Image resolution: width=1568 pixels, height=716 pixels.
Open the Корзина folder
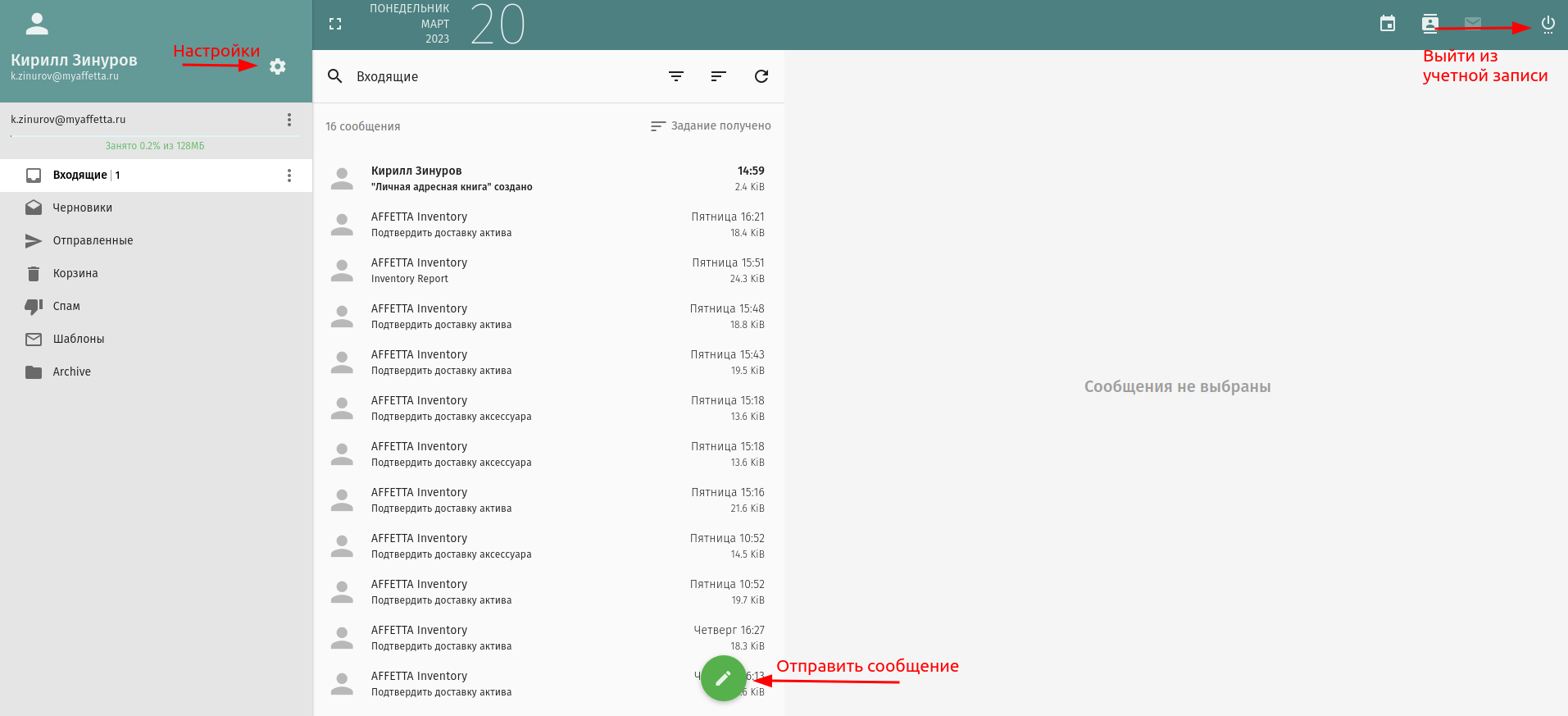[75, 273]
